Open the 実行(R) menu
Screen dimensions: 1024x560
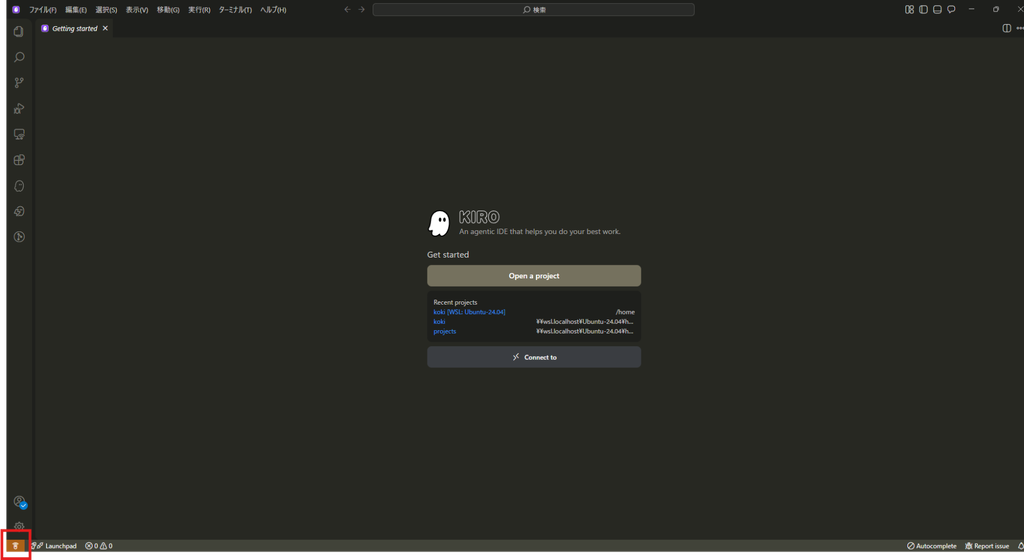pos(199,10)
